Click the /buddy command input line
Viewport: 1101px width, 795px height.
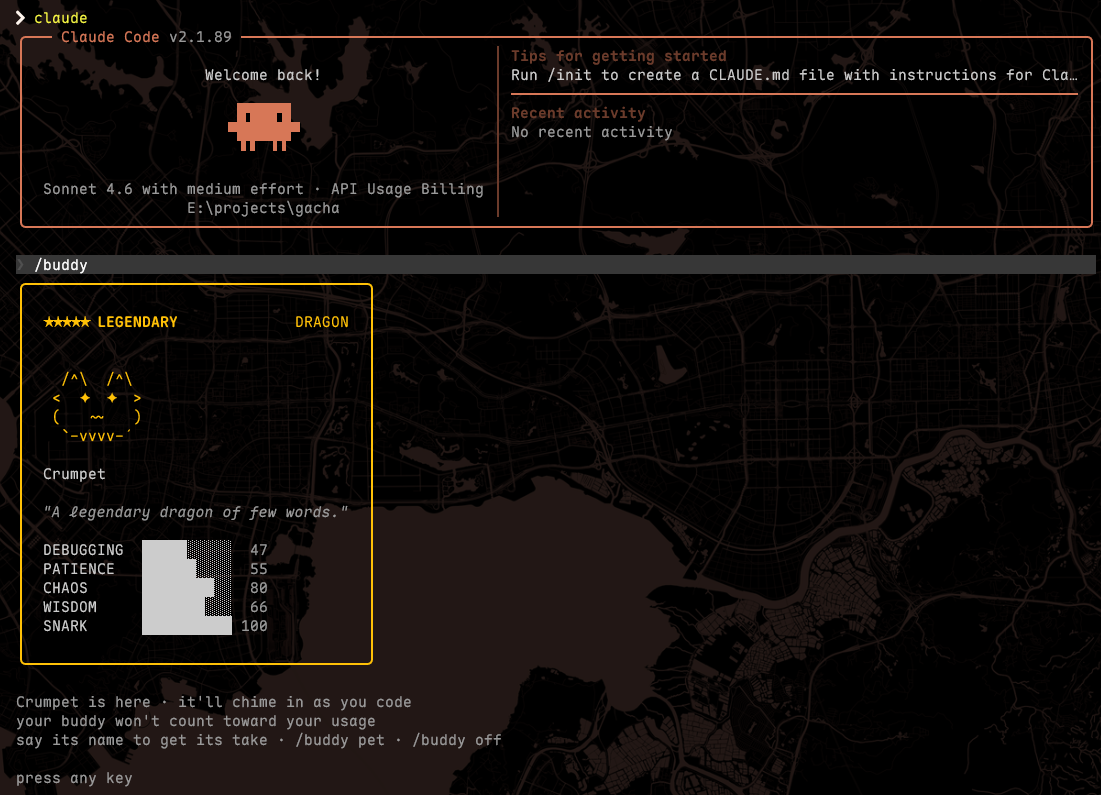pos(555,265)
